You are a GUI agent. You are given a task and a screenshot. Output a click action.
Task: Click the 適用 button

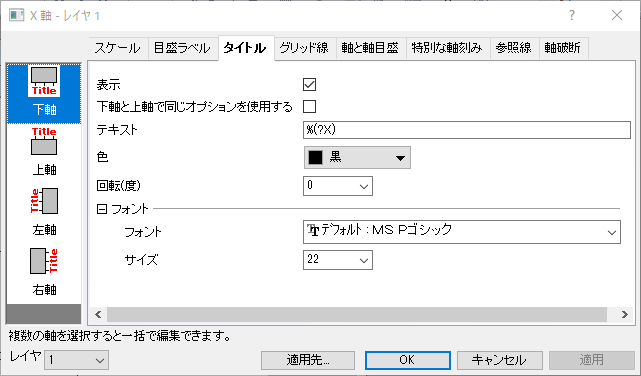tap(592, 360)
